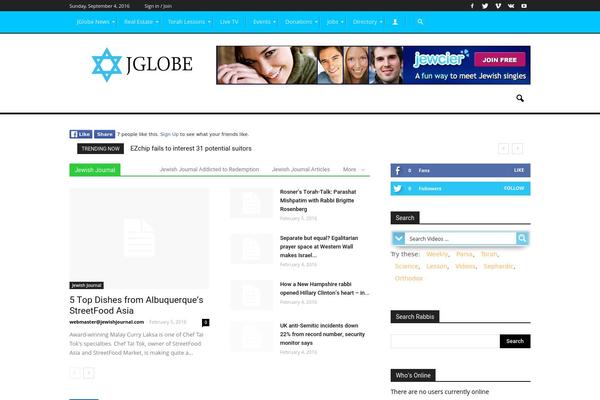Open EZchip fails to interest trending headline
This screenshot has width=600, height=400.
tap(191, 149)
